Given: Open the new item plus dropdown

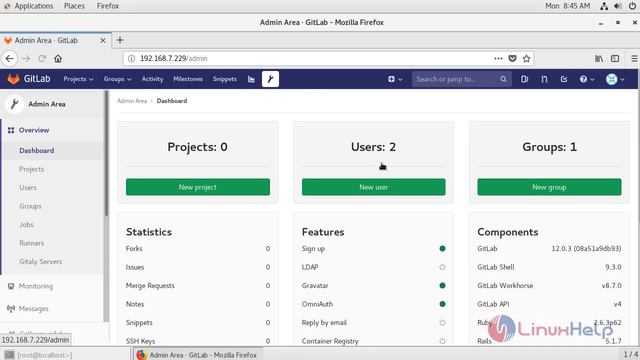Looking at the screenshot, I should click(395, 79).
